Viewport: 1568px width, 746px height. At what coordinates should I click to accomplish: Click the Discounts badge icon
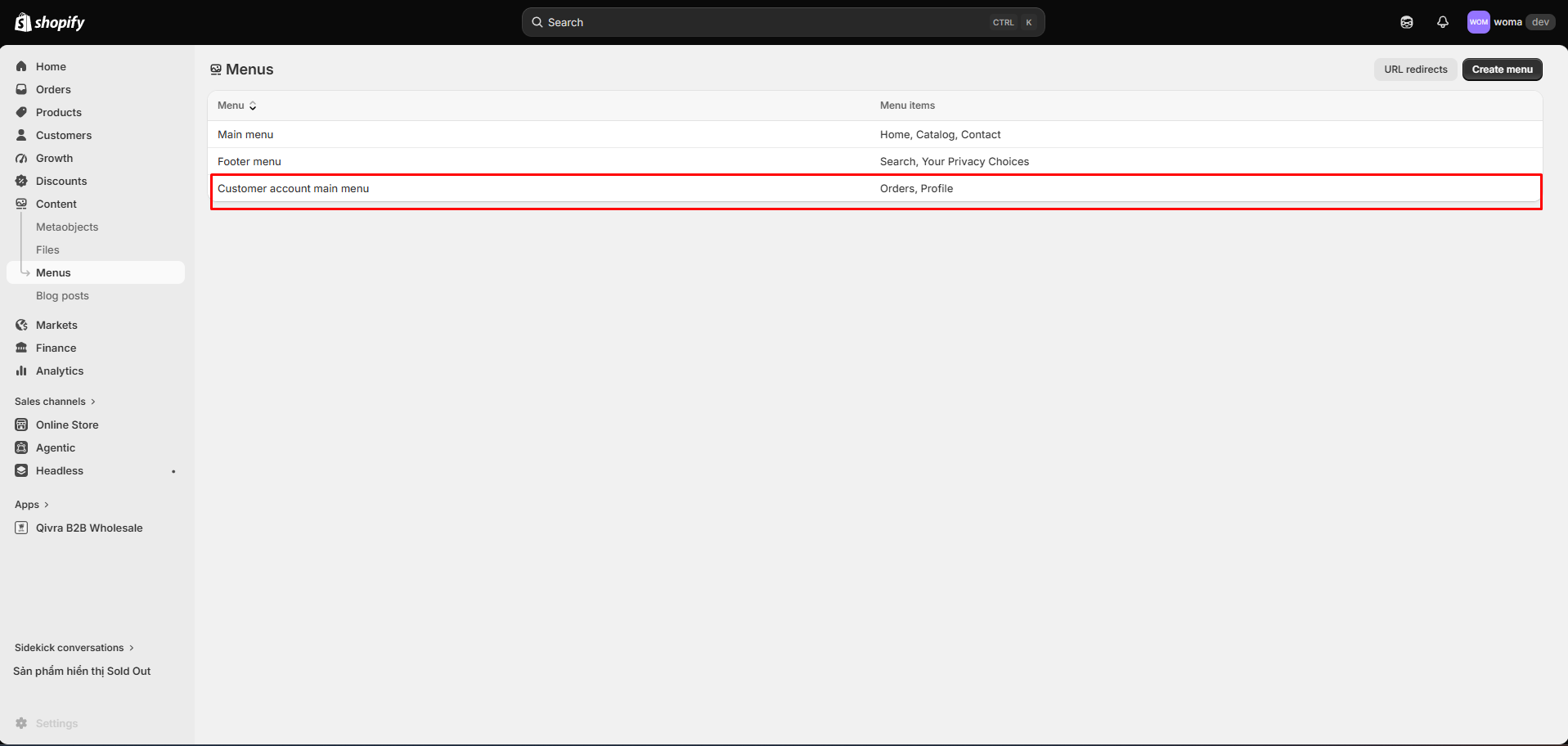click(x=21, y=181)
